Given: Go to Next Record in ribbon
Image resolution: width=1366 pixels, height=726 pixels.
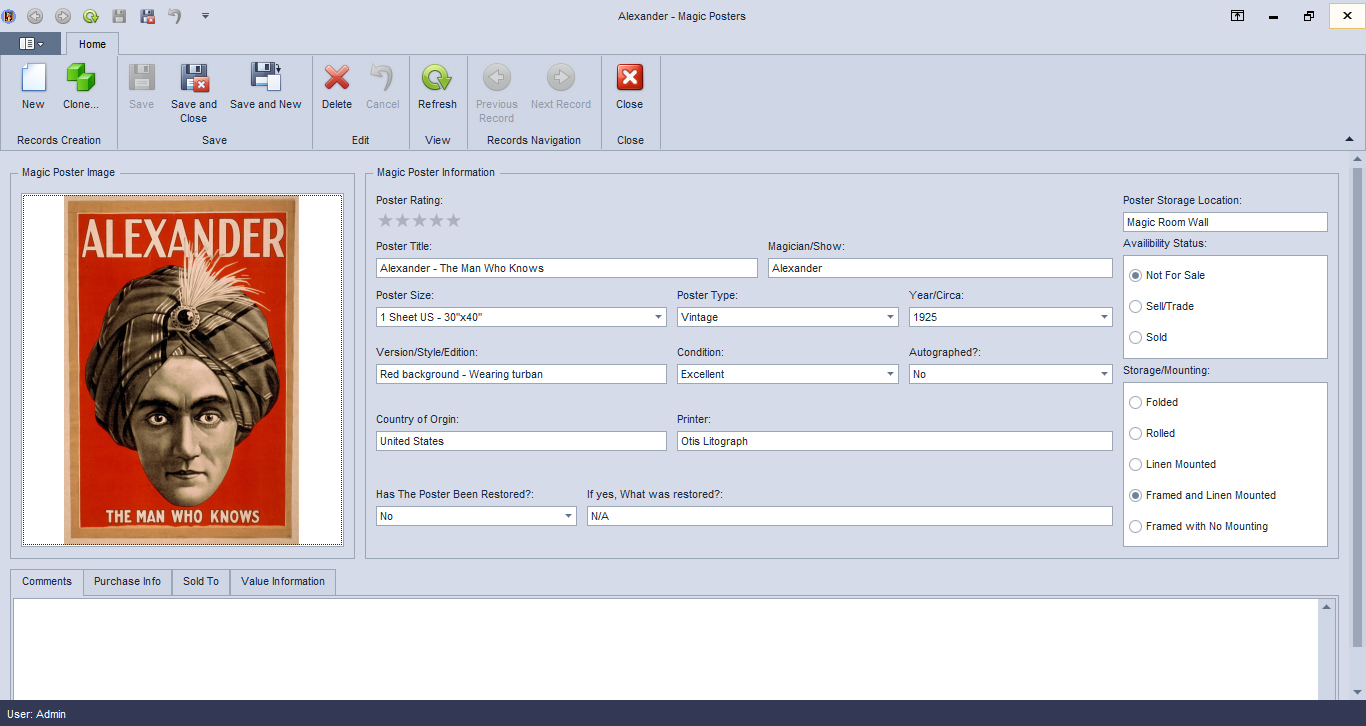Looking at the screenshot, I should point(561,86).
